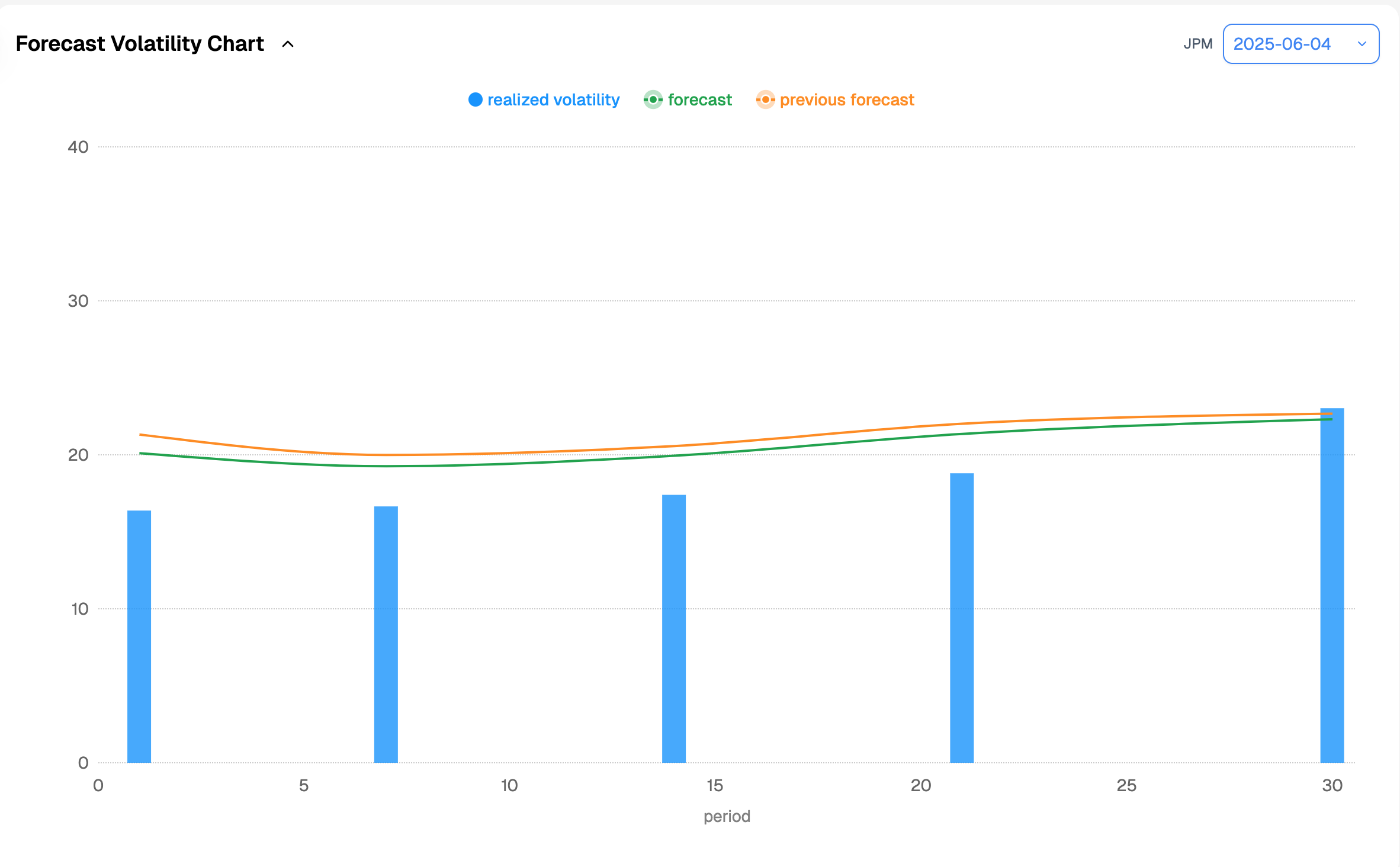Viewport: 1400px width, 867px height.
Task: Click the Forecast Volatility Chart title
Action: [140, 44]
